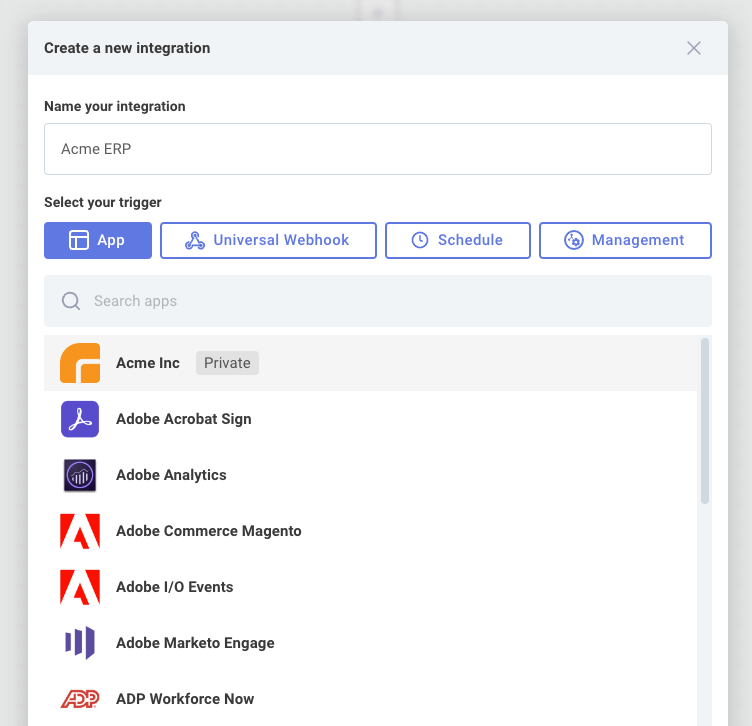Select Adobe I/O Events app

click(x=370, y=587)
